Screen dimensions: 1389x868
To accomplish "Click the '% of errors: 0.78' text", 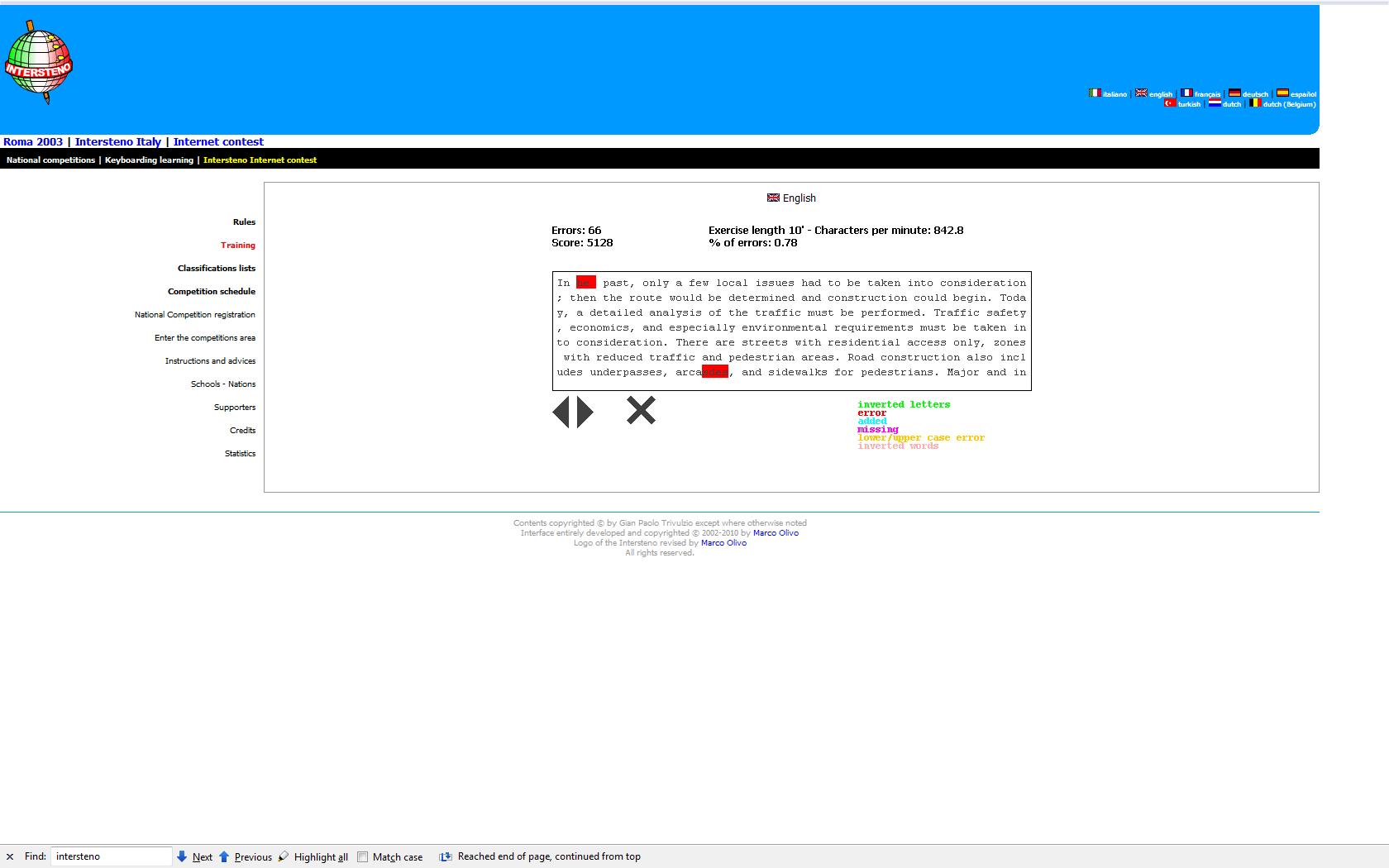I will click(x=753, y=242).
